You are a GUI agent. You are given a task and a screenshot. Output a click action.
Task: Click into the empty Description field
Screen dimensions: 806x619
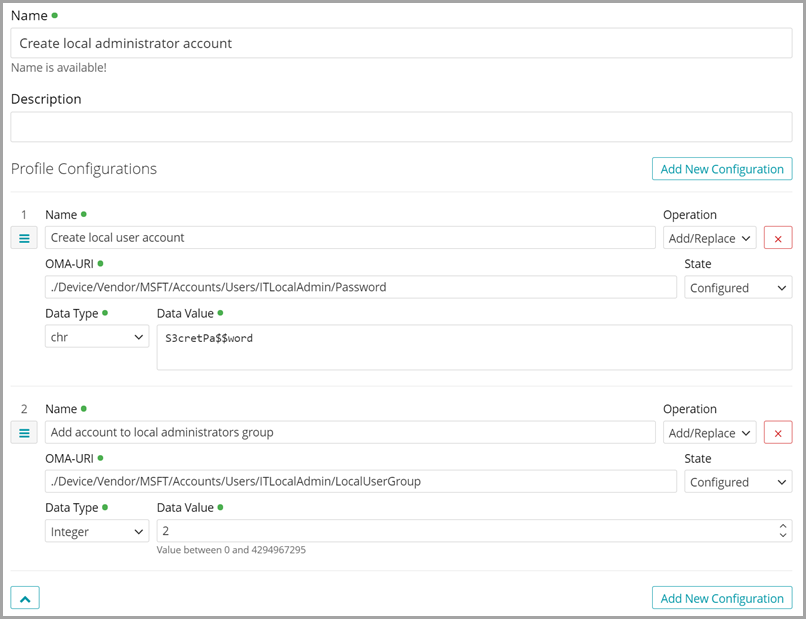tap(400, 127)
